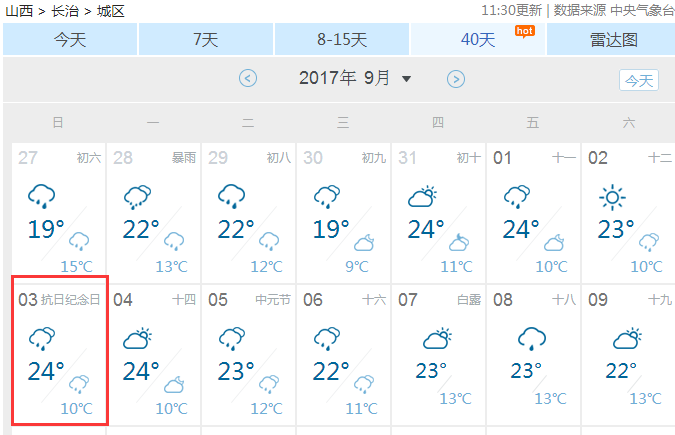Click the sunny icon on September 02
675x435 pixels.
612,197
